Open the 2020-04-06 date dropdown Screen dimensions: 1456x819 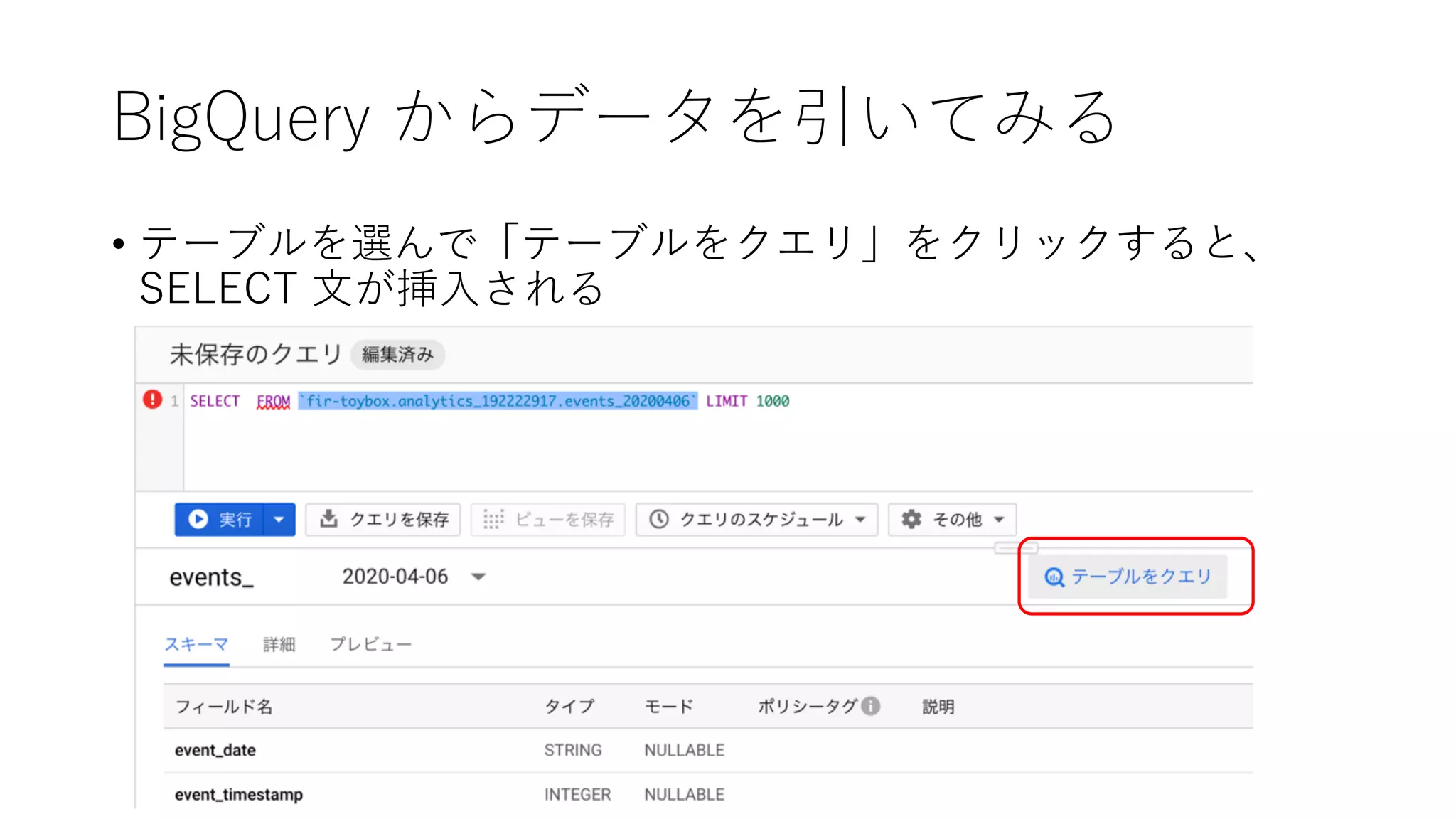point(414,576)
